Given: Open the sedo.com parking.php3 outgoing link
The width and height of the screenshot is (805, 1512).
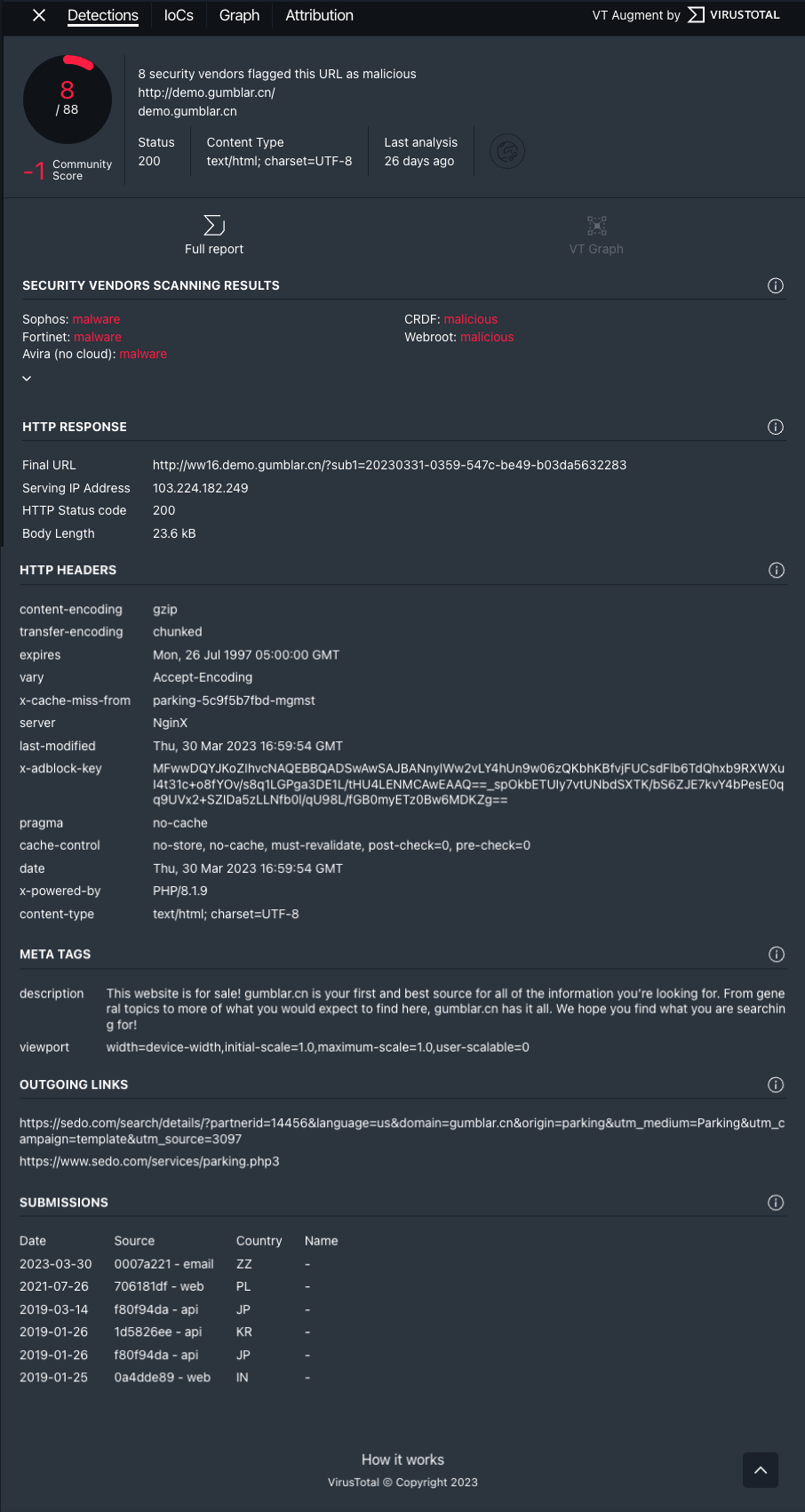Looking at the screenshot, I should click(149, 1161).
